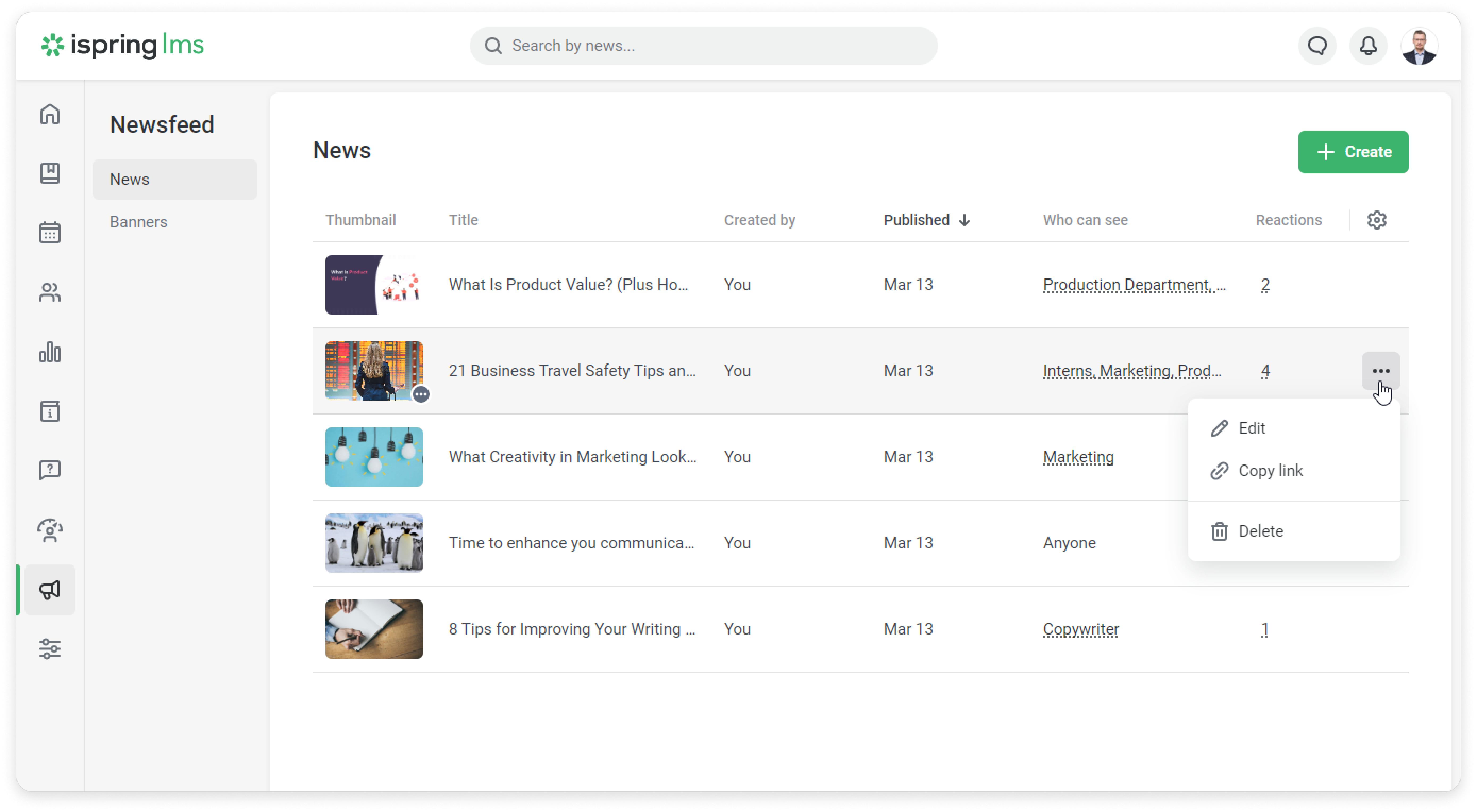Choose Delete in context menu

pyautogui.click(x=1260, y=531)
